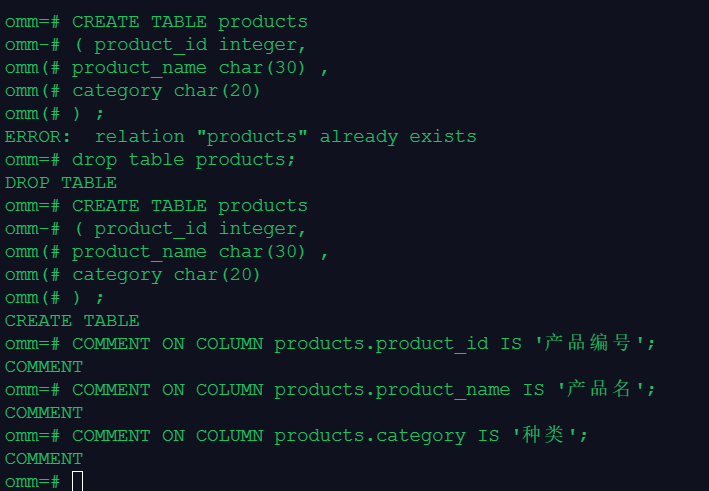Click "products.product_name" in the COMMENT command
Image resolution: width=709 pixels, height=491 pixels.
point(392,390)
